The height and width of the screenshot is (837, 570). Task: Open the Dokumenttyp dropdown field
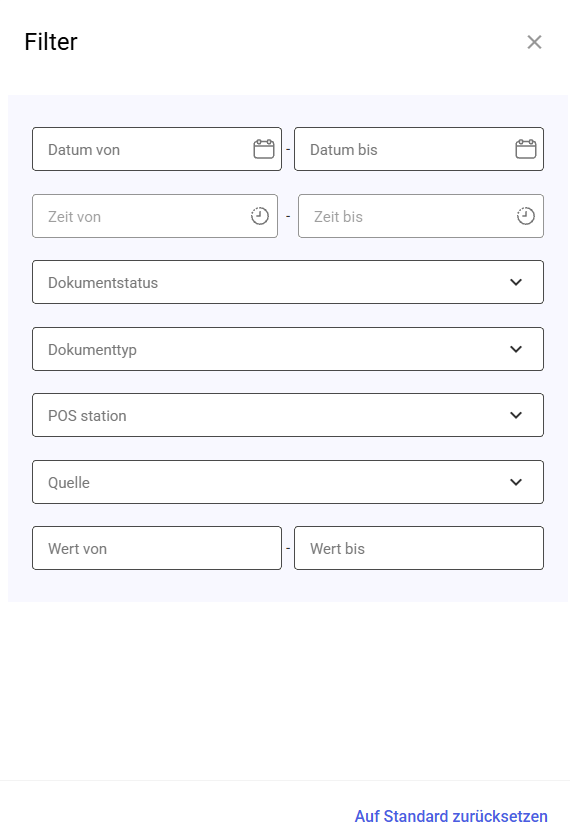coord(288,349)
